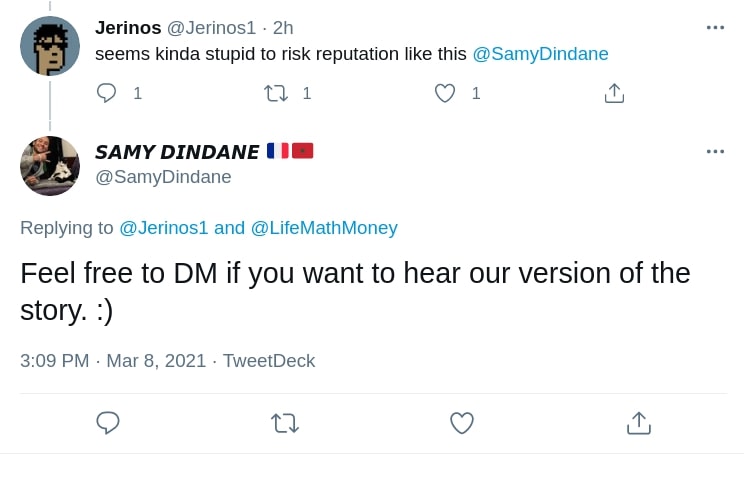Screen dimensions: 744x481
Task: Open the @LifeMathMoney profile link
Action: tap(324, 228)
